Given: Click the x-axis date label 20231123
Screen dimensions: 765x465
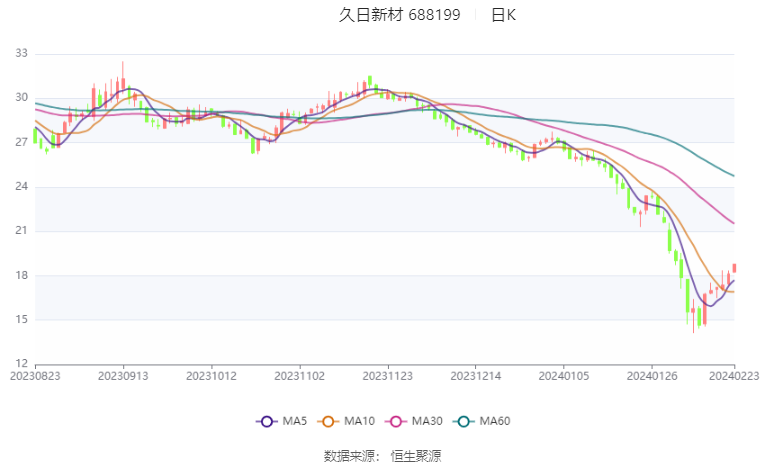Looking at the screenshot, I should point(387,376).
